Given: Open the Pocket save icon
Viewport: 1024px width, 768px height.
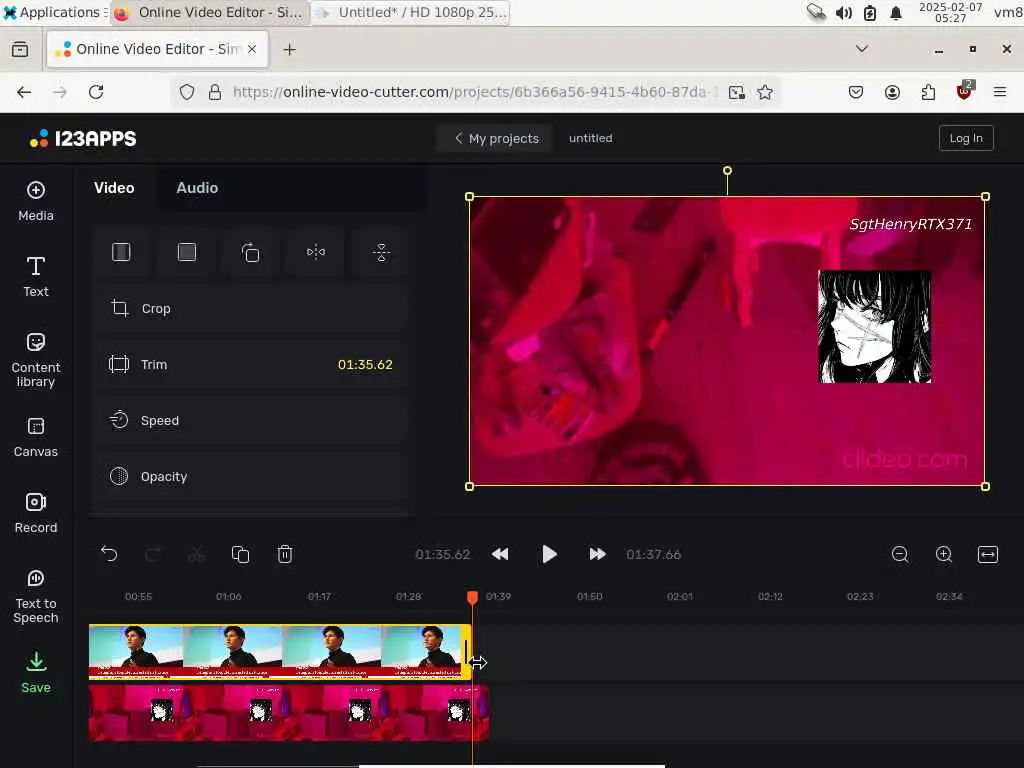Looking at the screenshot, I should [856, 92].
